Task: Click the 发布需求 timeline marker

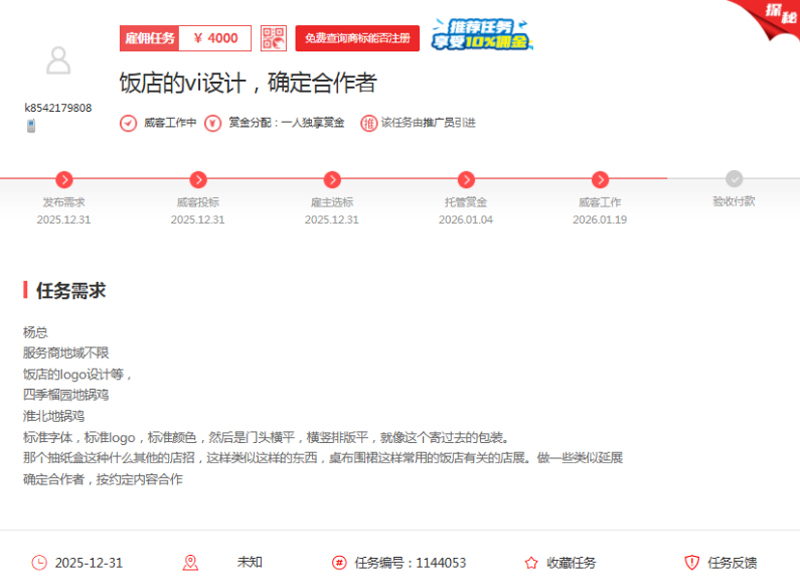Action: (65, 180)
